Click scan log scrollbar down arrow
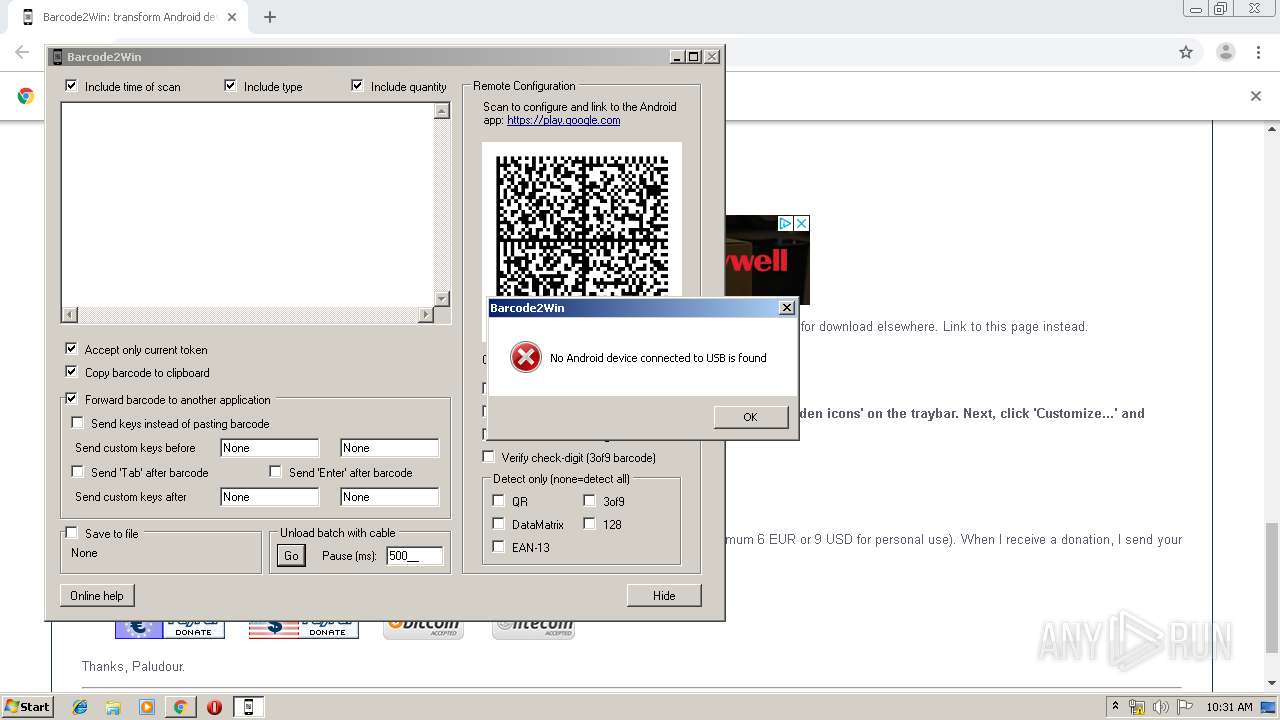The height and width of the screenshot is (720, 1280). [x=442, y=299]
